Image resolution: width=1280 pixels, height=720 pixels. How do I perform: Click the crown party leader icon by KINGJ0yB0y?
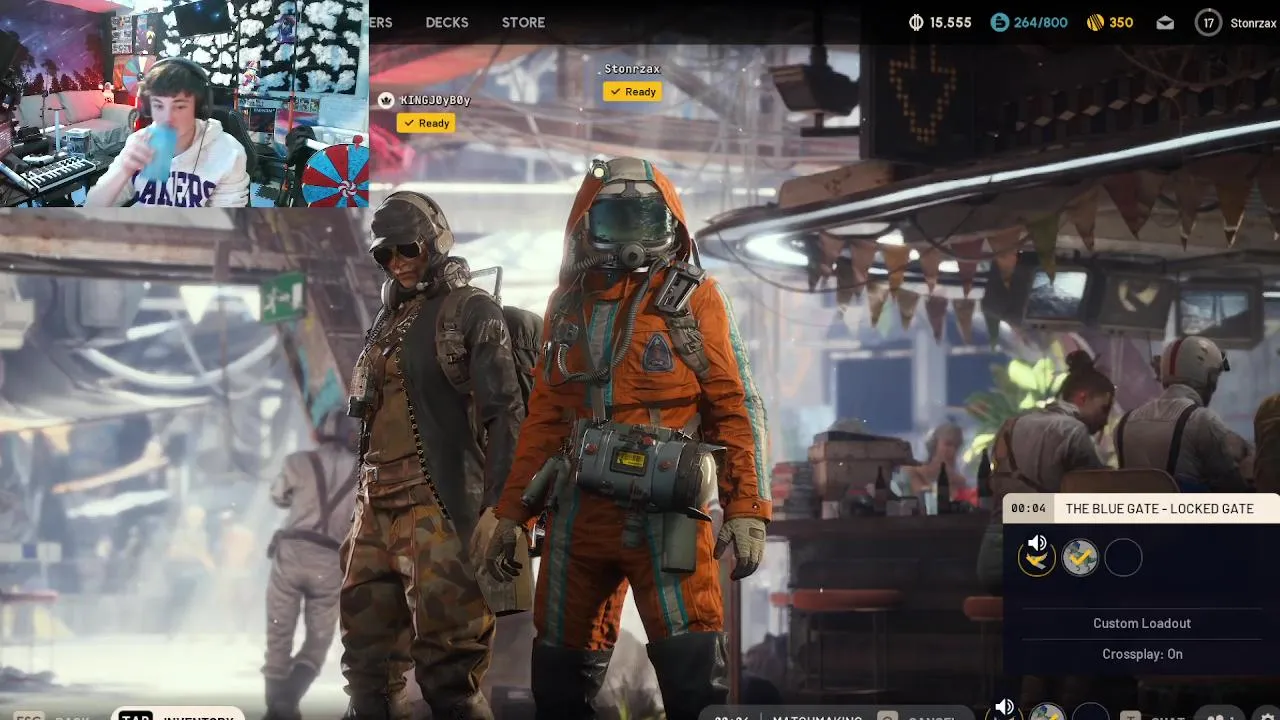[x=386, y=100]
